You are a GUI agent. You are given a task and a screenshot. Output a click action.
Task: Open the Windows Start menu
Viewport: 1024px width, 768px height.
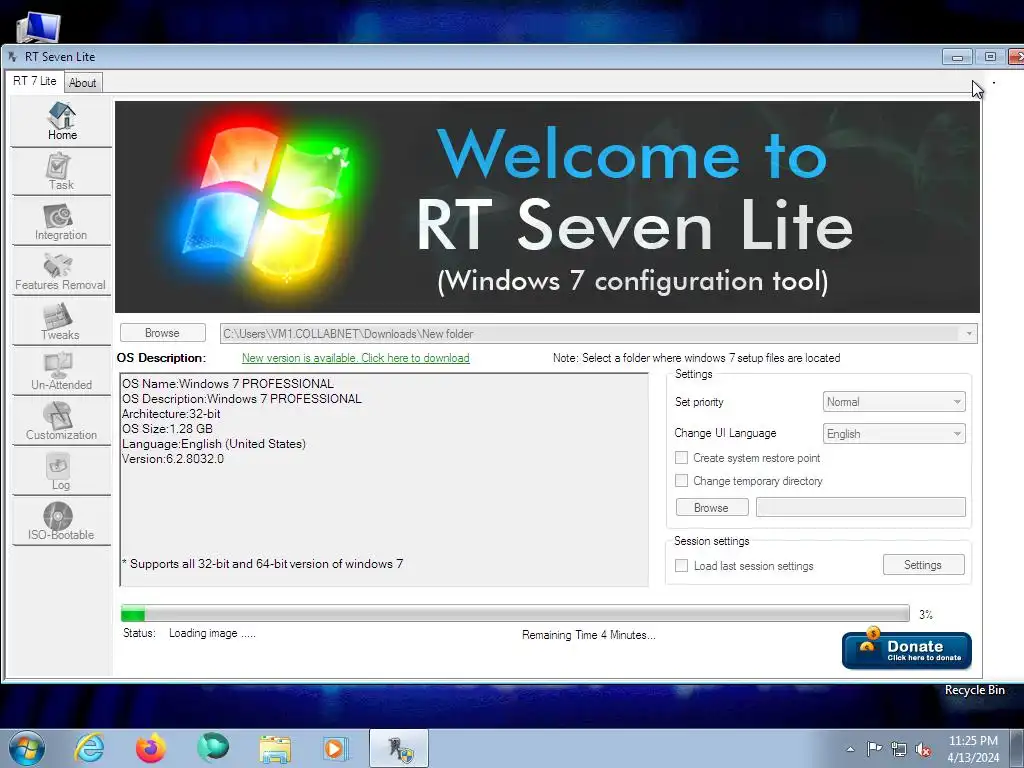pyautogui.click(x=27, y=748)
